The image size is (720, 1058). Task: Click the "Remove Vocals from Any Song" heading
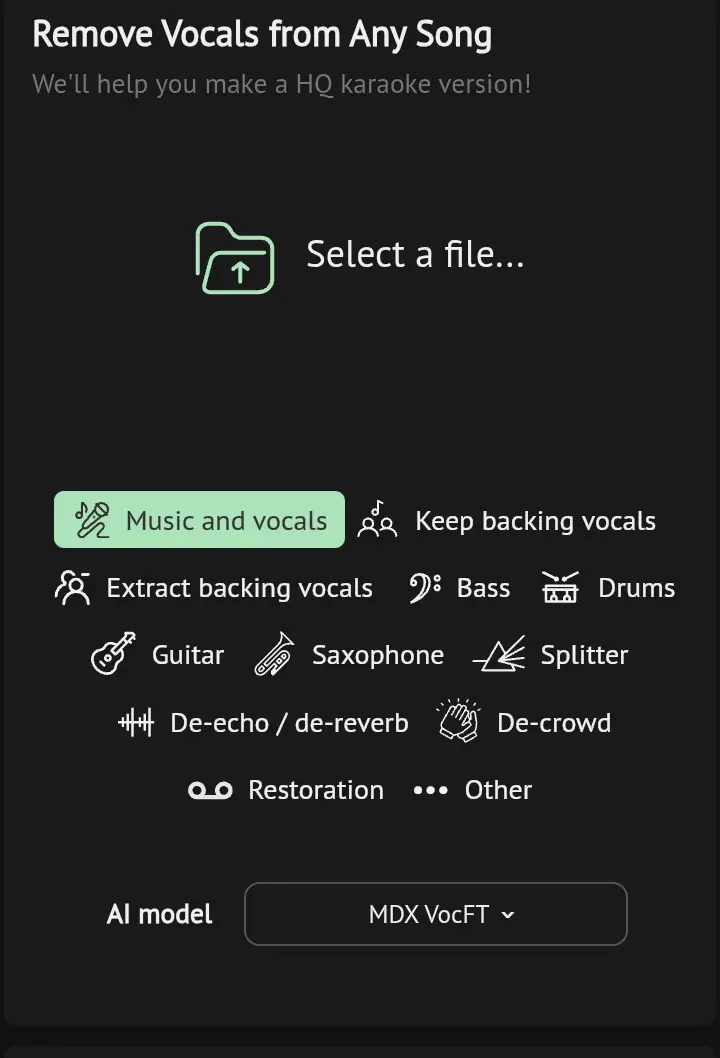pyautogui.click(x=262, y=34)
